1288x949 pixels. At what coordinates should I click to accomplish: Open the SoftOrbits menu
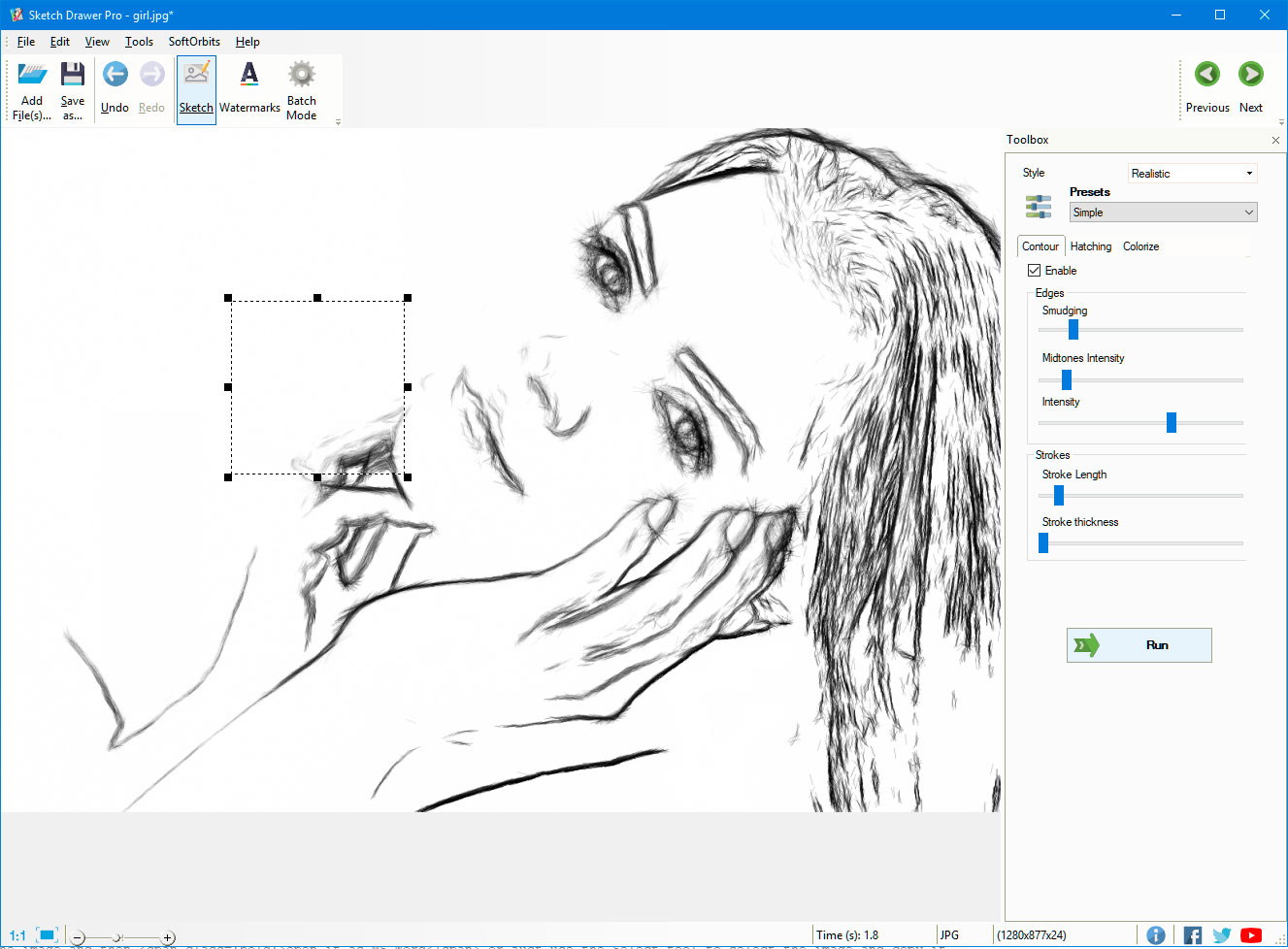click(193, 42)
